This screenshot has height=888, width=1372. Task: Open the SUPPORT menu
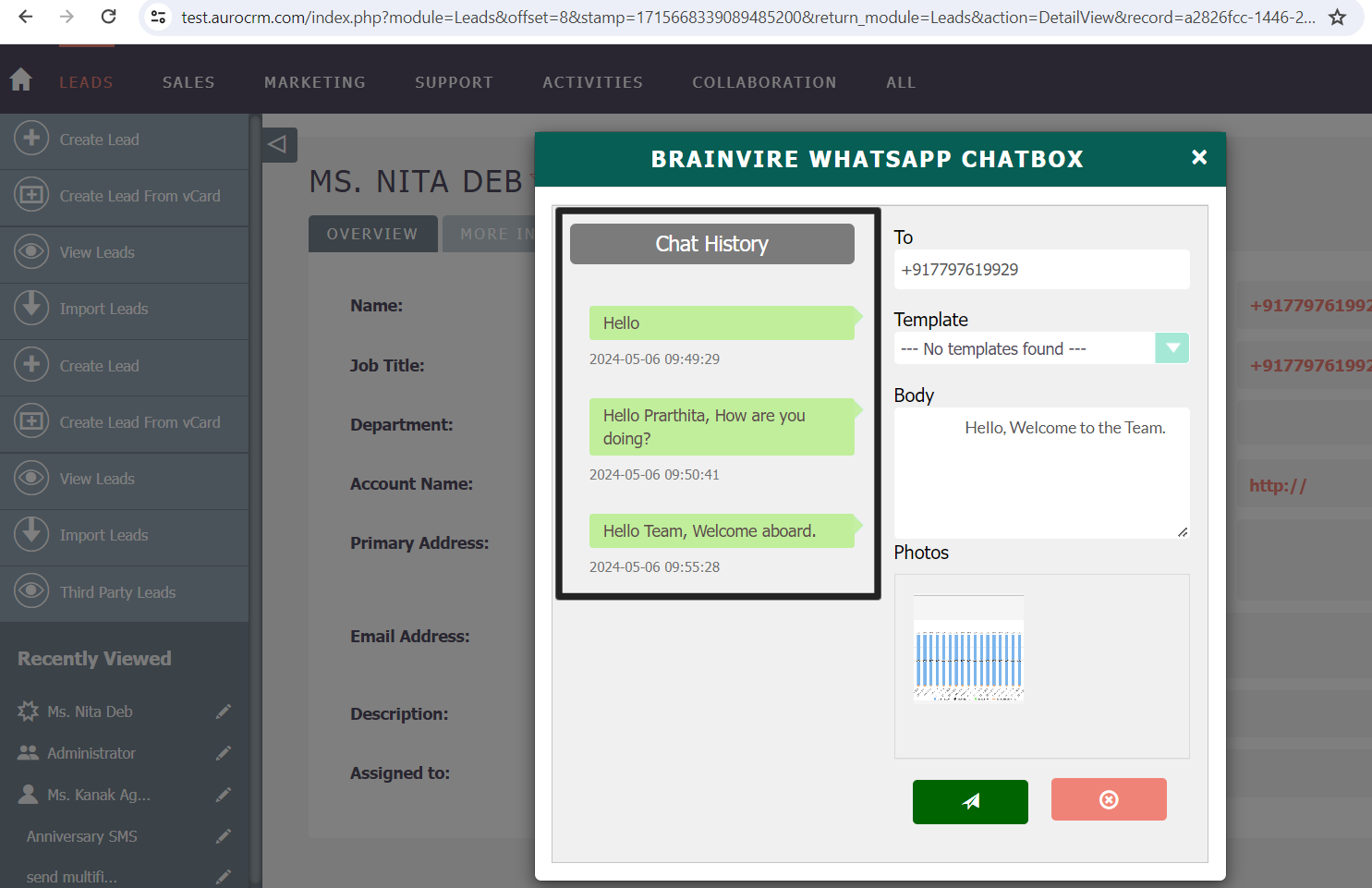[x=454, y=82]
